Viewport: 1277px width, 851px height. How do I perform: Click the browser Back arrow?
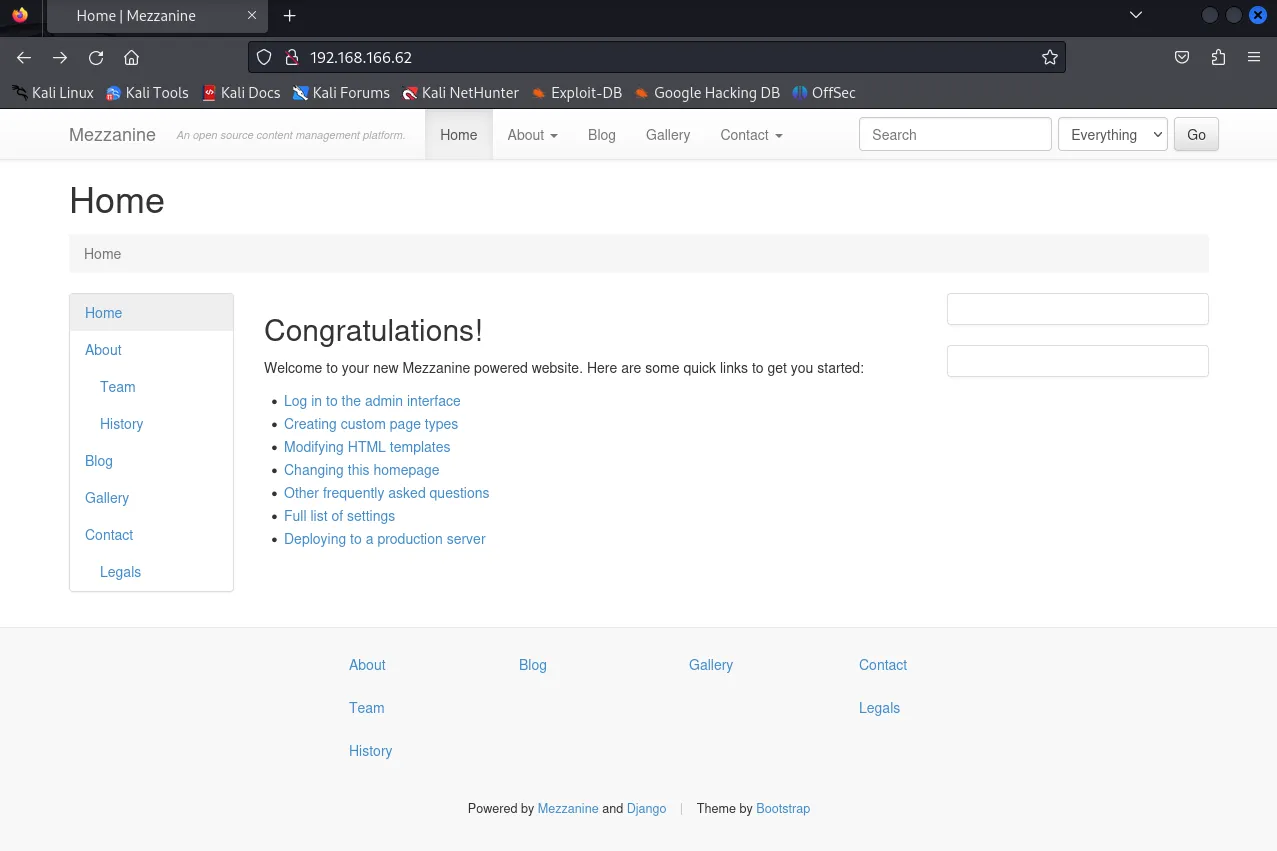tap(24, 58)
